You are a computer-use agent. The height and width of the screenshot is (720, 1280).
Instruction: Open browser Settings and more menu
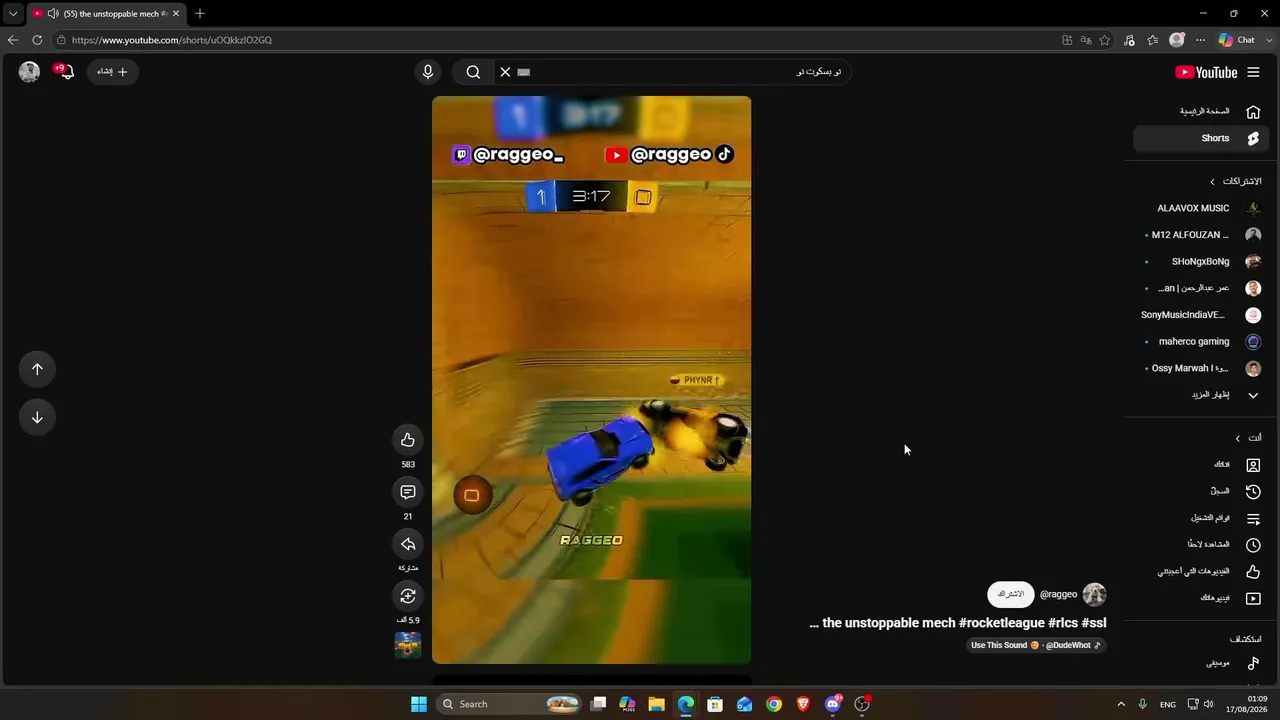pyautogui.click(x=1201, y=40)
